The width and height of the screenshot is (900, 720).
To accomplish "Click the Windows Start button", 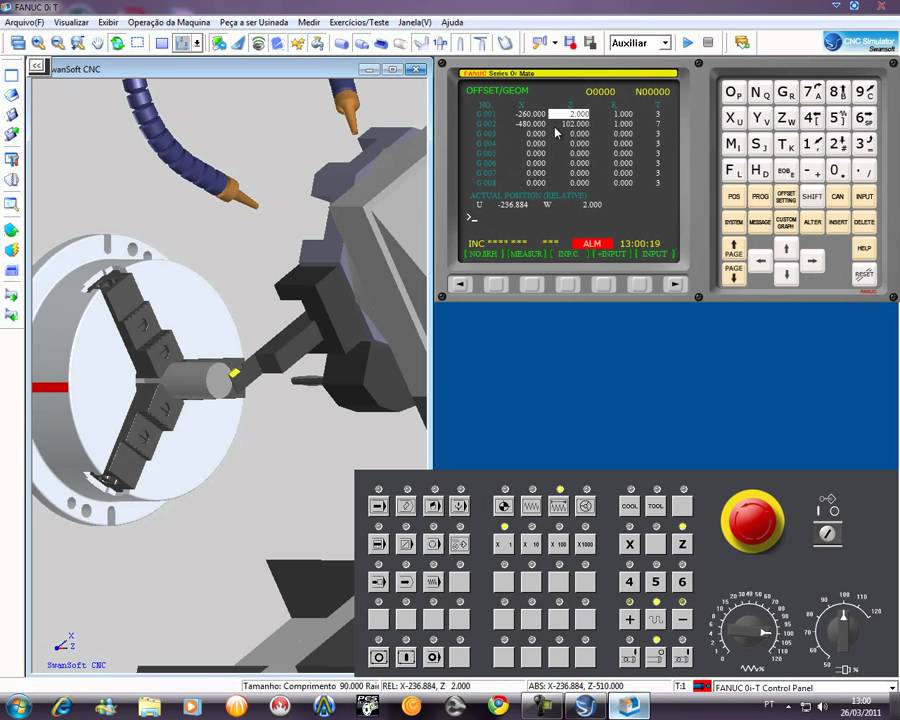I will click(x=18, y=706).
